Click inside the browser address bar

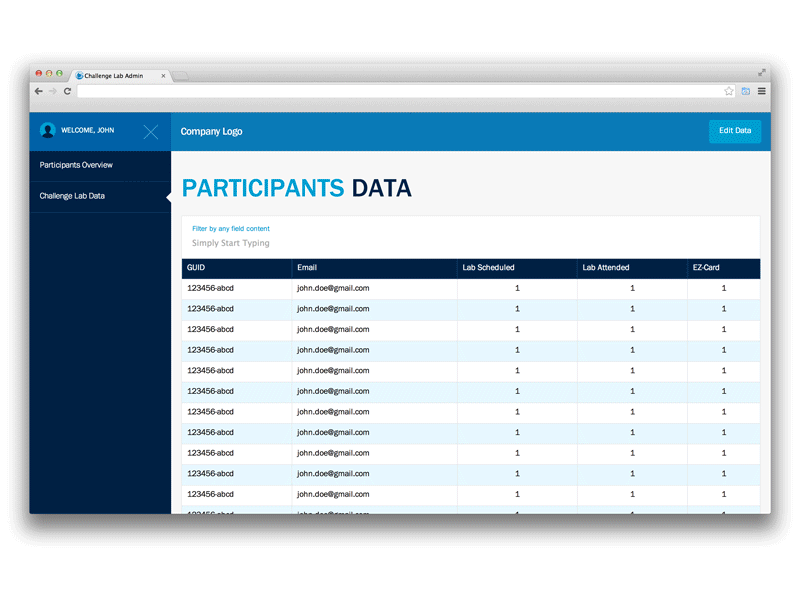(400, 91)
